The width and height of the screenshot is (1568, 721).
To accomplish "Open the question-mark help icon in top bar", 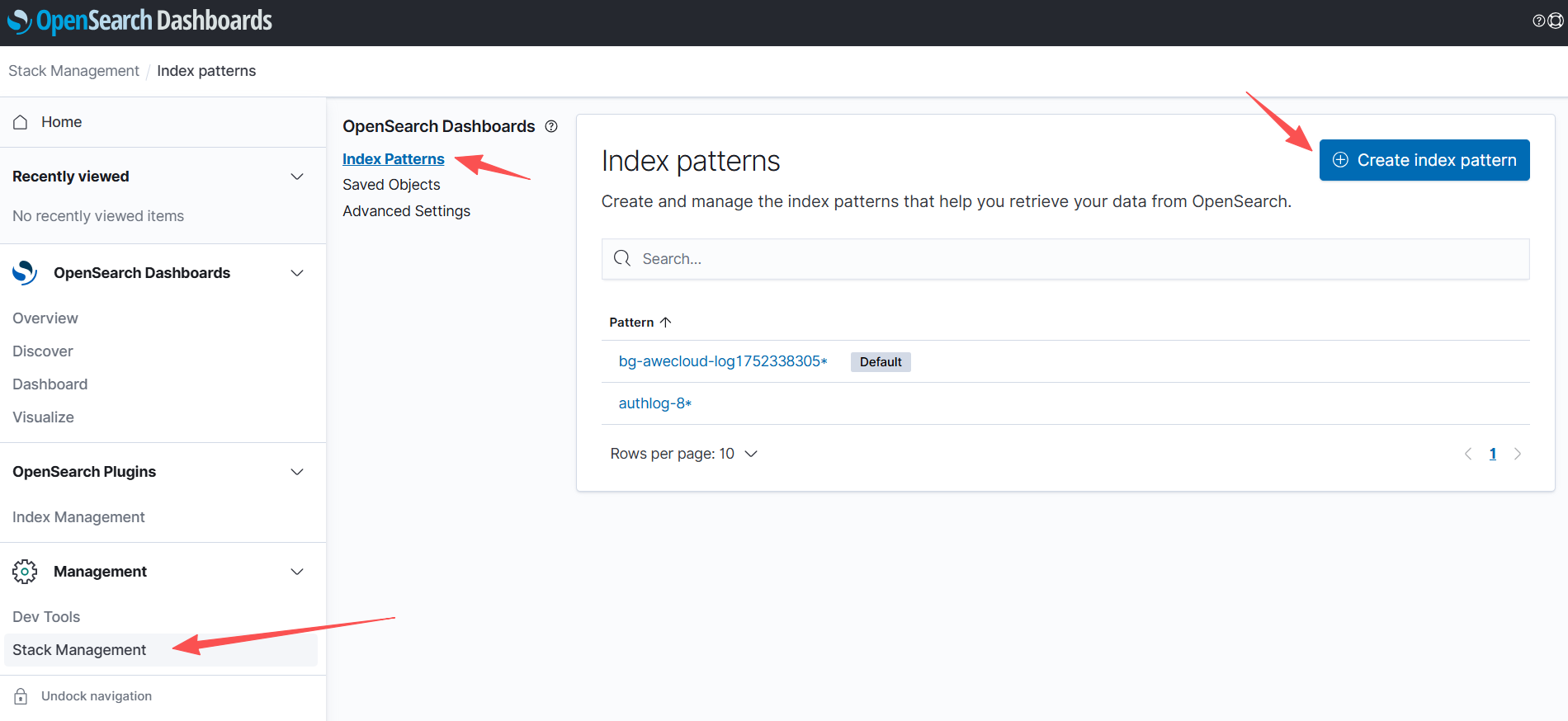I will click(x=1539, y=21).
